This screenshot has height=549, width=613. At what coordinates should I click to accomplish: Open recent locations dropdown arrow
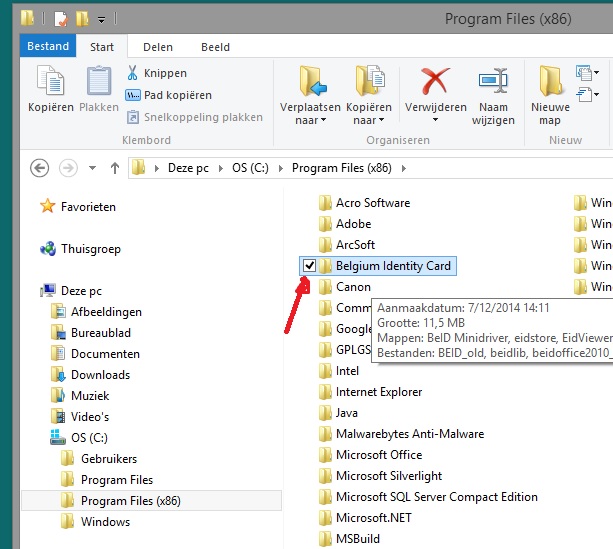pos(92,168)
